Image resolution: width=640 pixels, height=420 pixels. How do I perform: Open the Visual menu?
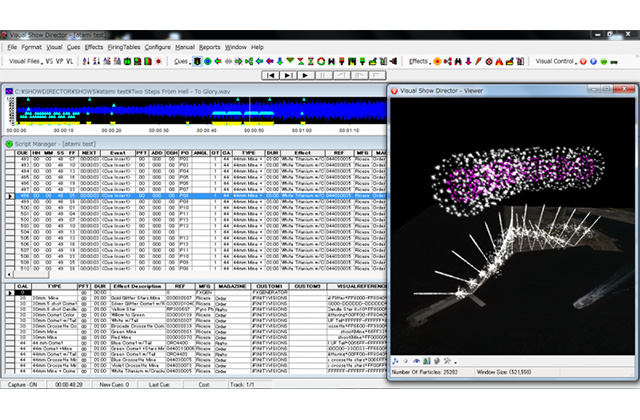pyautogui.click(x=54, y=47)
